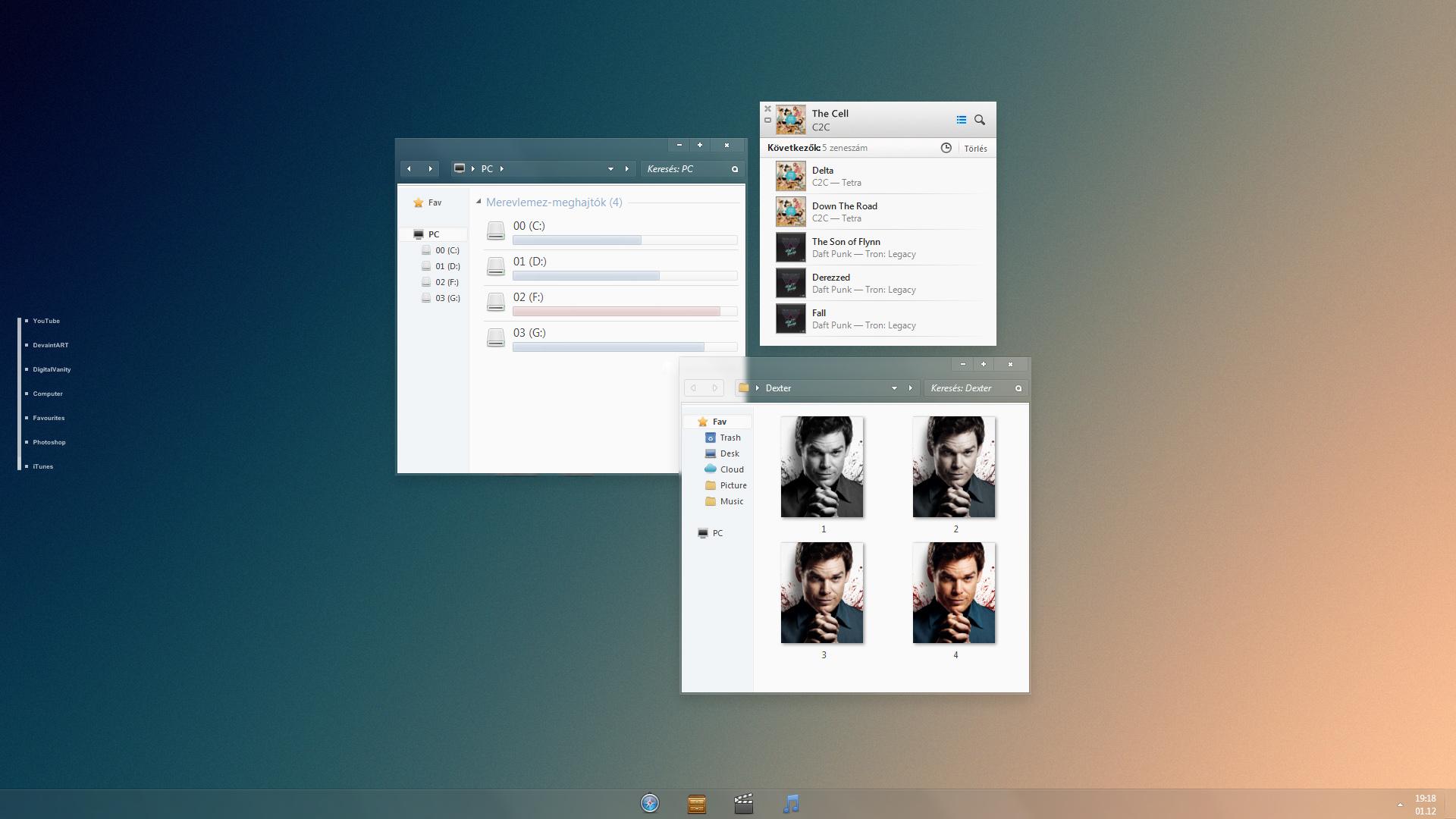Screen dimensions: 1456x819
Task: Open the iTunes music note dock icon
Action: 791,804
